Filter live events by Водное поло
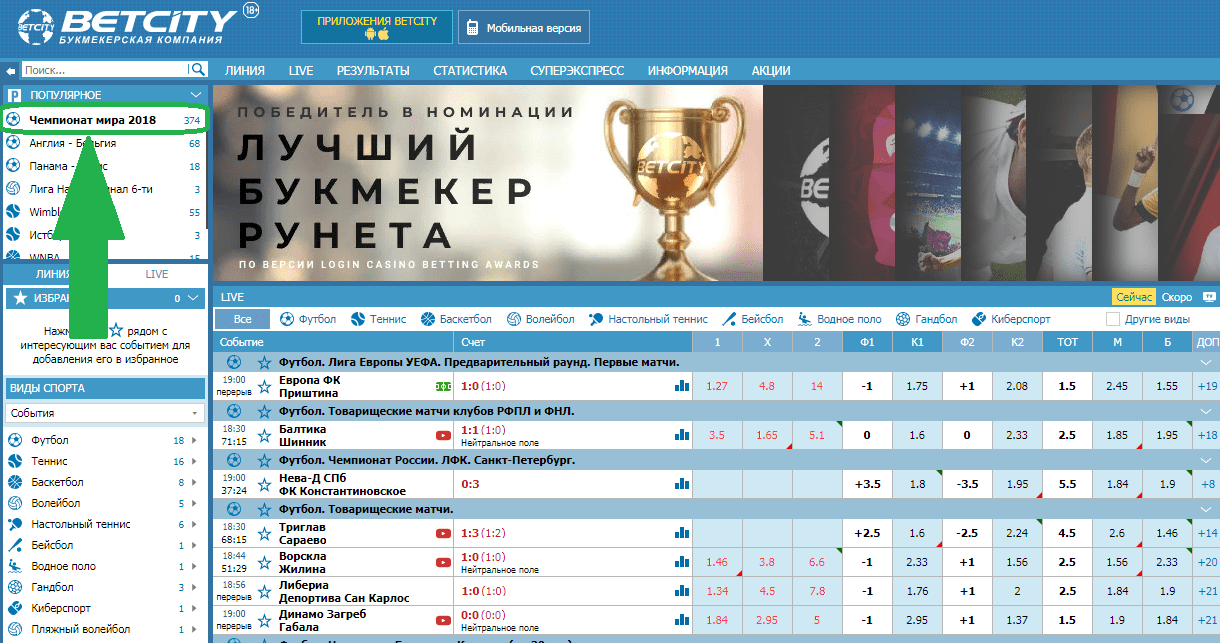The width and height of the screenshot is (1220, 643). 839,319
